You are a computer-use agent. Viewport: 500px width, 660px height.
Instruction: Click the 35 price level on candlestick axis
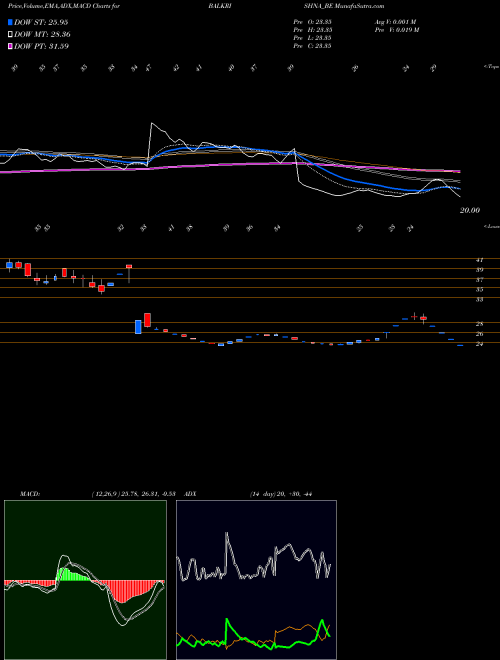(x=479, y=290)
